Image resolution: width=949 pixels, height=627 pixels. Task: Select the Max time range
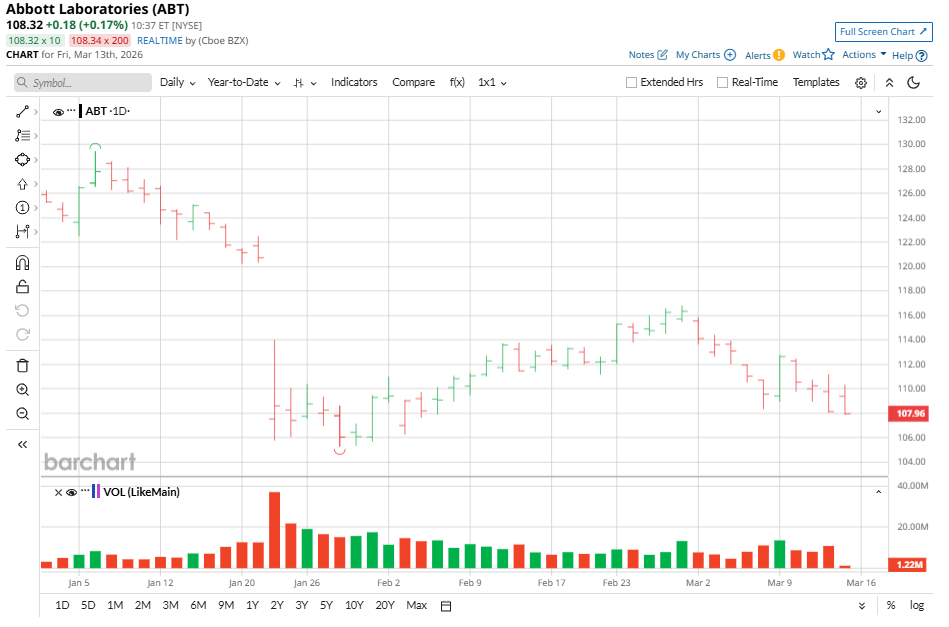coord(416,605)
